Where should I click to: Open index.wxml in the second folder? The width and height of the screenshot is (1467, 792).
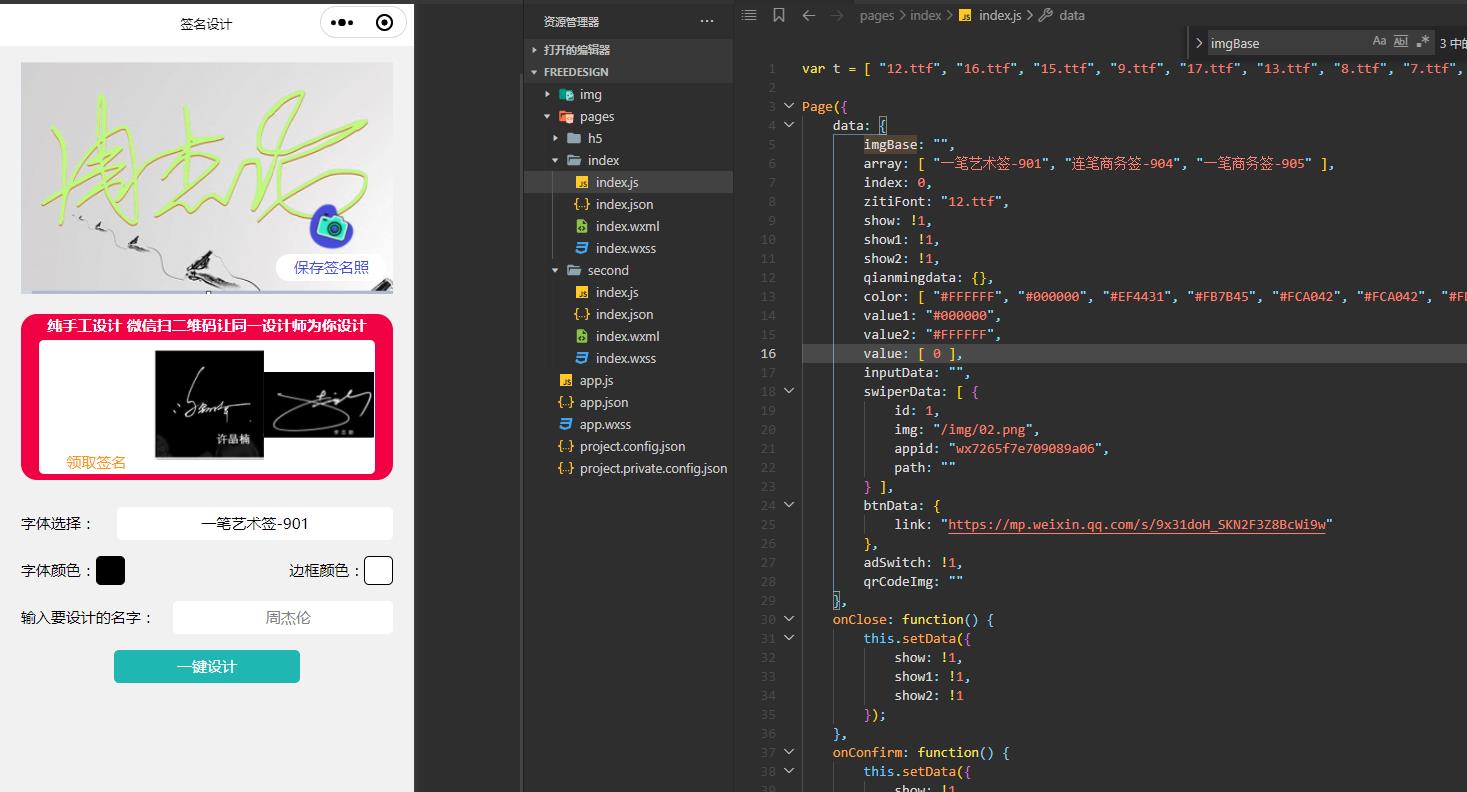[627, 336]
